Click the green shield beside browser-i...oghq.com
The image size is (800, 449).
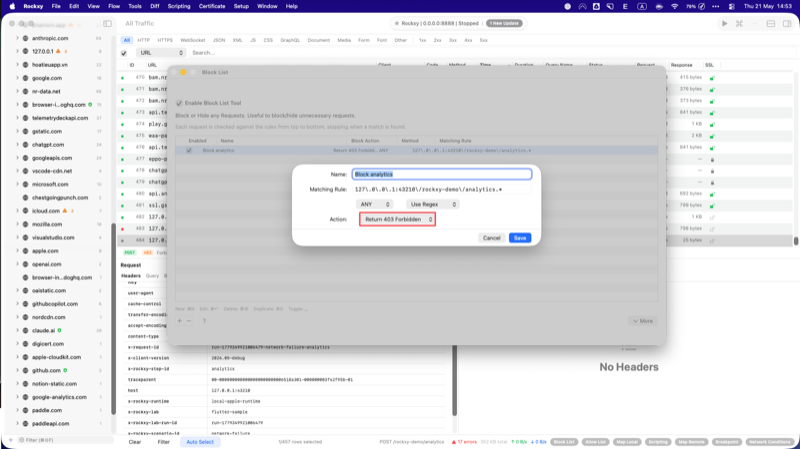90,105
